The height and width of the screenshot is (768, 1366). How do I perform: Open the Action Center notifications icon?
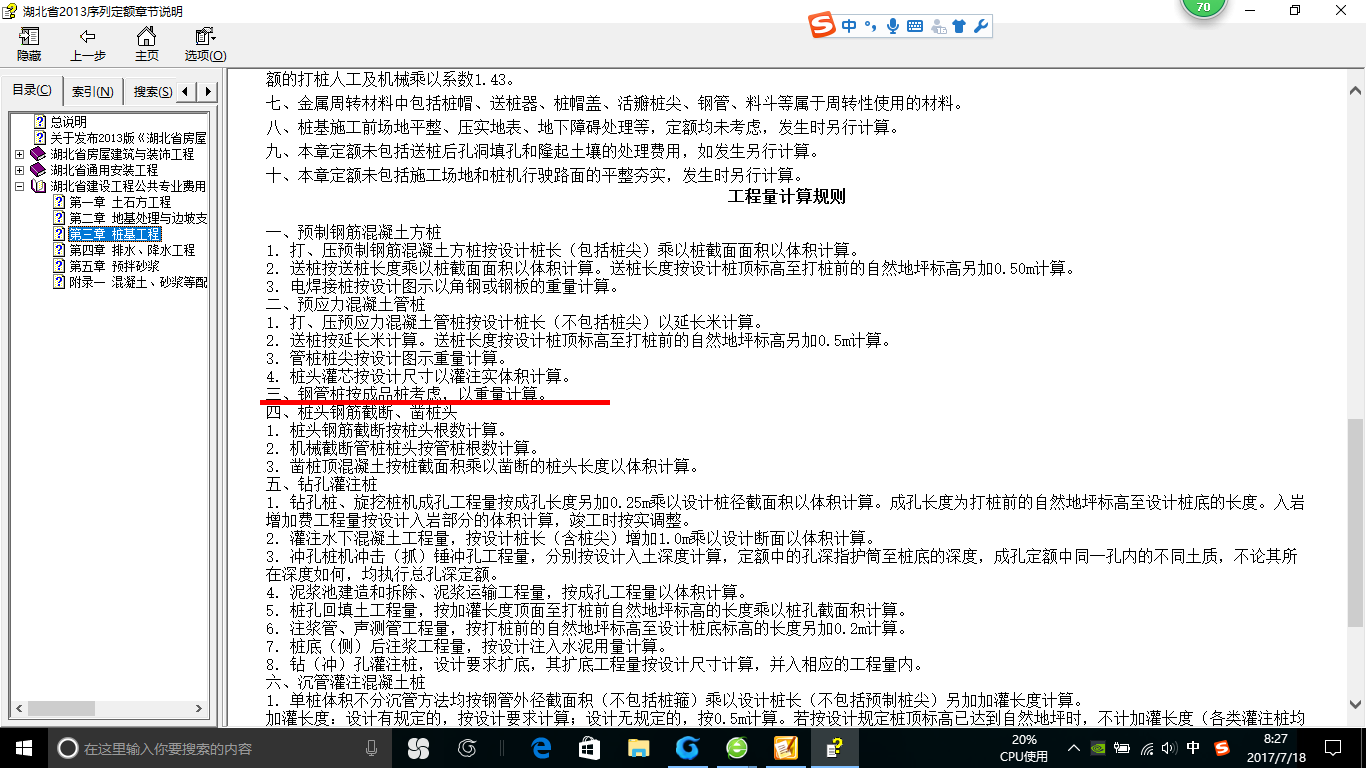pos(1331,748)
